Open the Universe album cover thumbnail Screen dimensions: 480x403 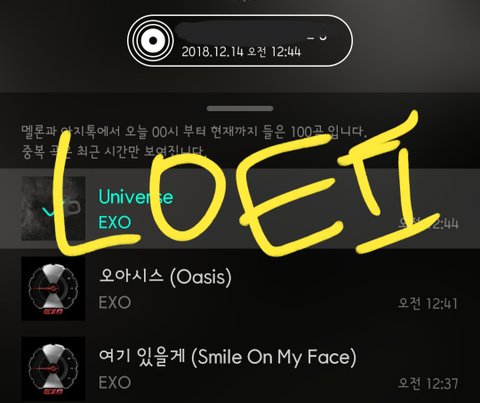tap(53, 209)
